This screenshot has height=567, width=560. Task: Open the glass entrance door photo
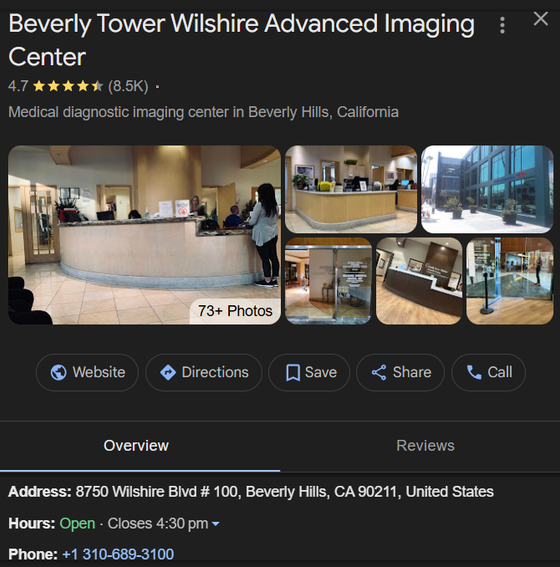pyautogui.click(x=328, y=281)
